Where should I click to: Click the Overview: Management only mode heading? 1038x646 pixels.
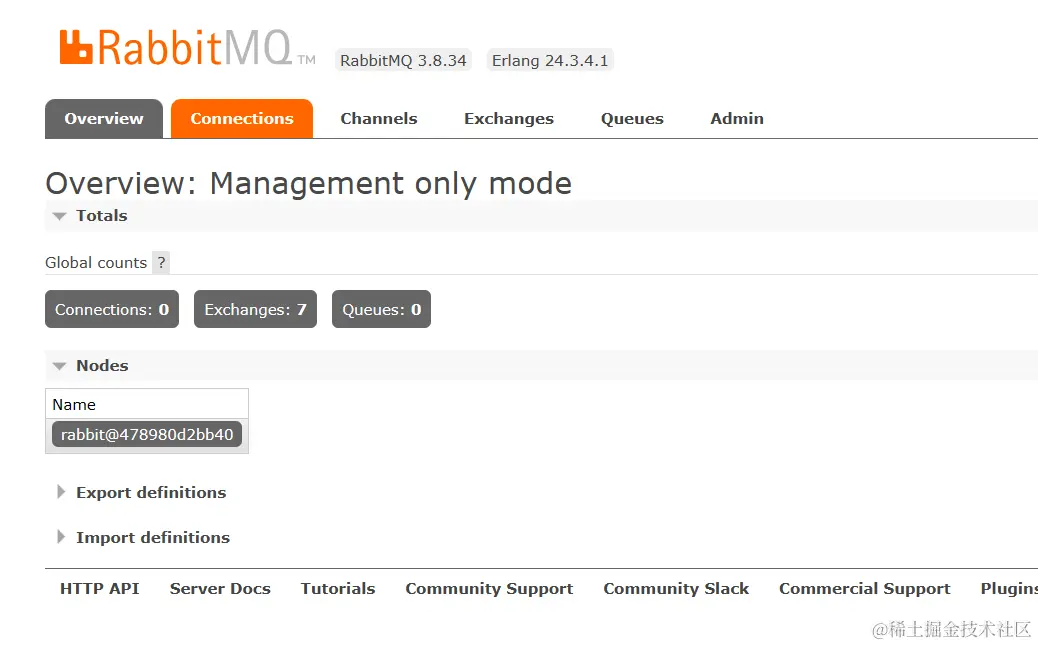tap(308, 183)
